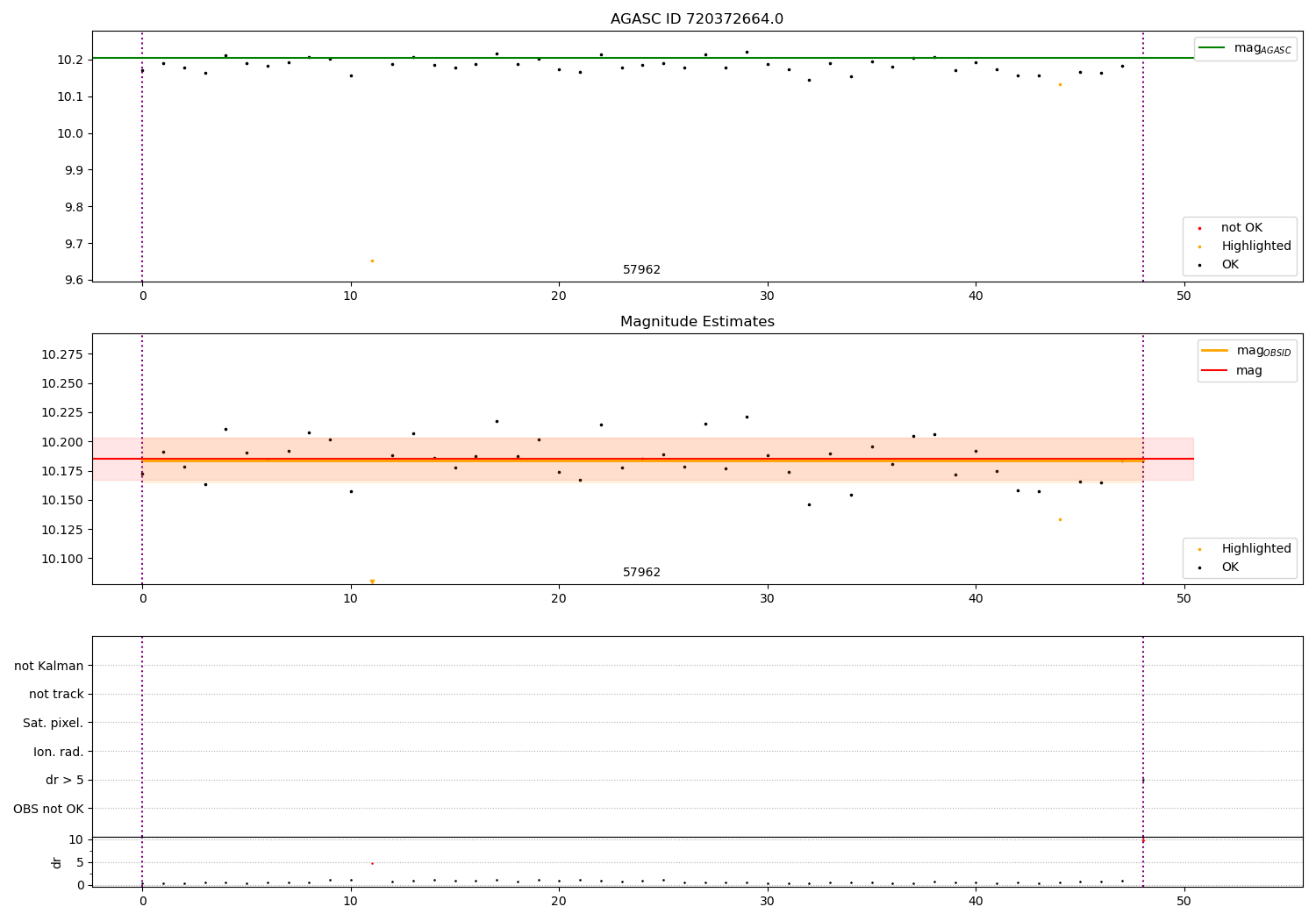Click y-tick "10.225" on the middle plot
1316x921 pixels.
(x=62, y=413)
